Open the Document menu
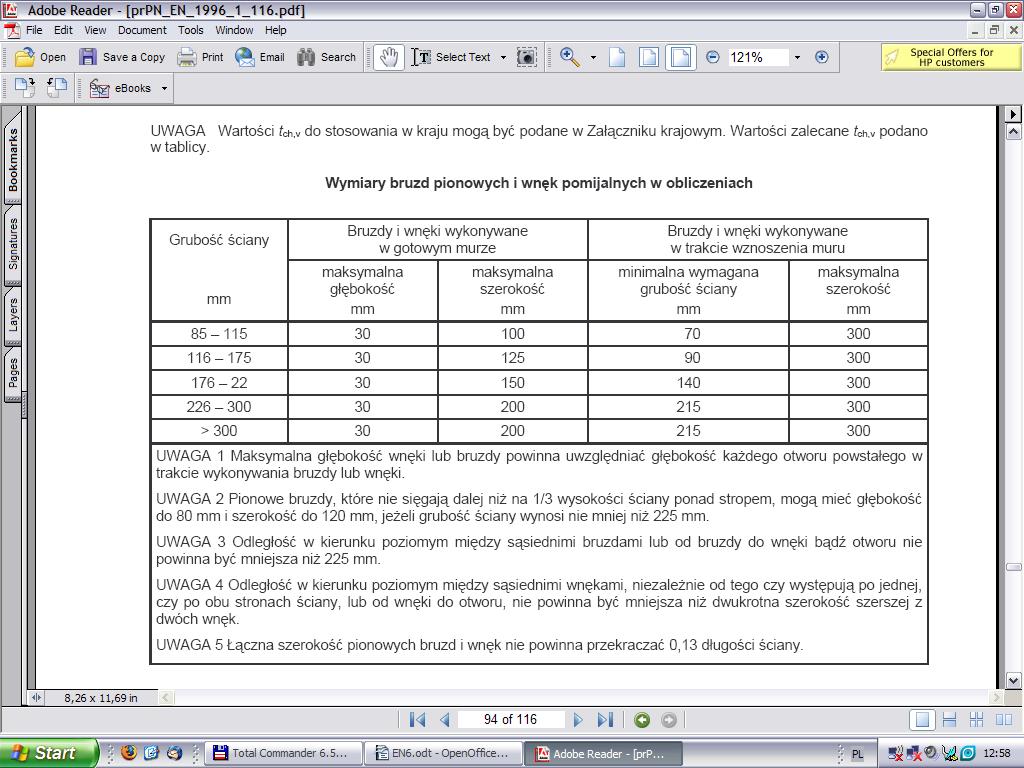This screenshot has height=768, width=1024. [x=142, y=30]
